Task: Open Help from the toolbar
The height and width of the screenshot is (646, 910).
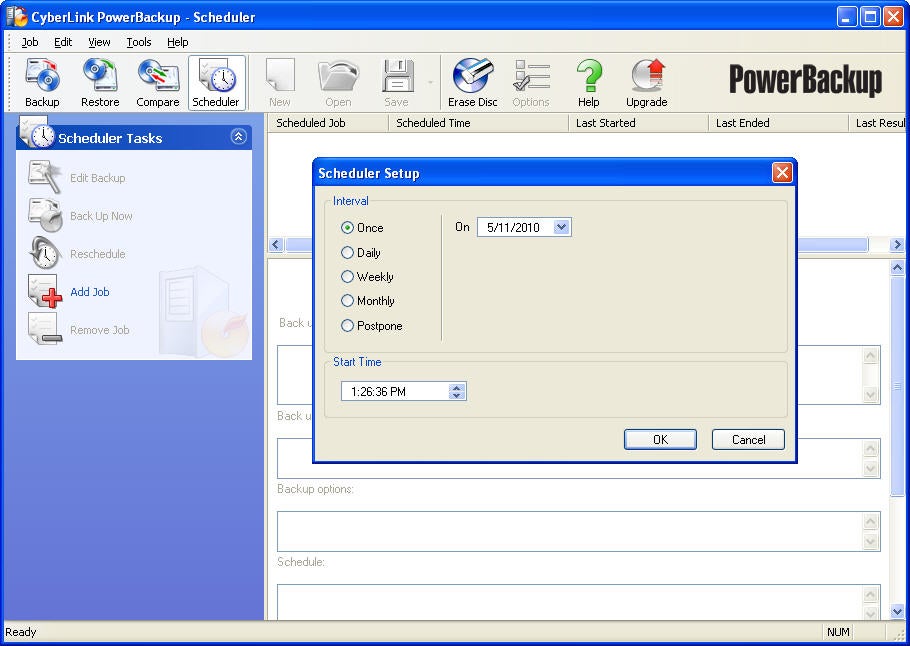Action: point(589,82)
